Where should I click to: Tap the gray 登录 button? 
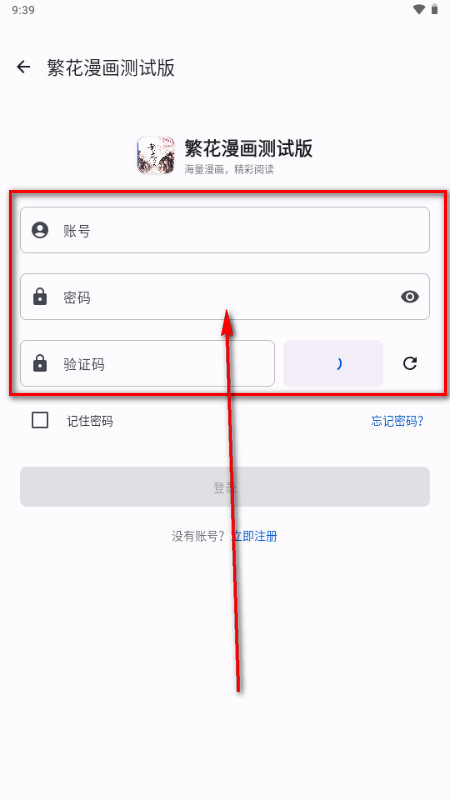pyautogui.click(x=225, y=487)
